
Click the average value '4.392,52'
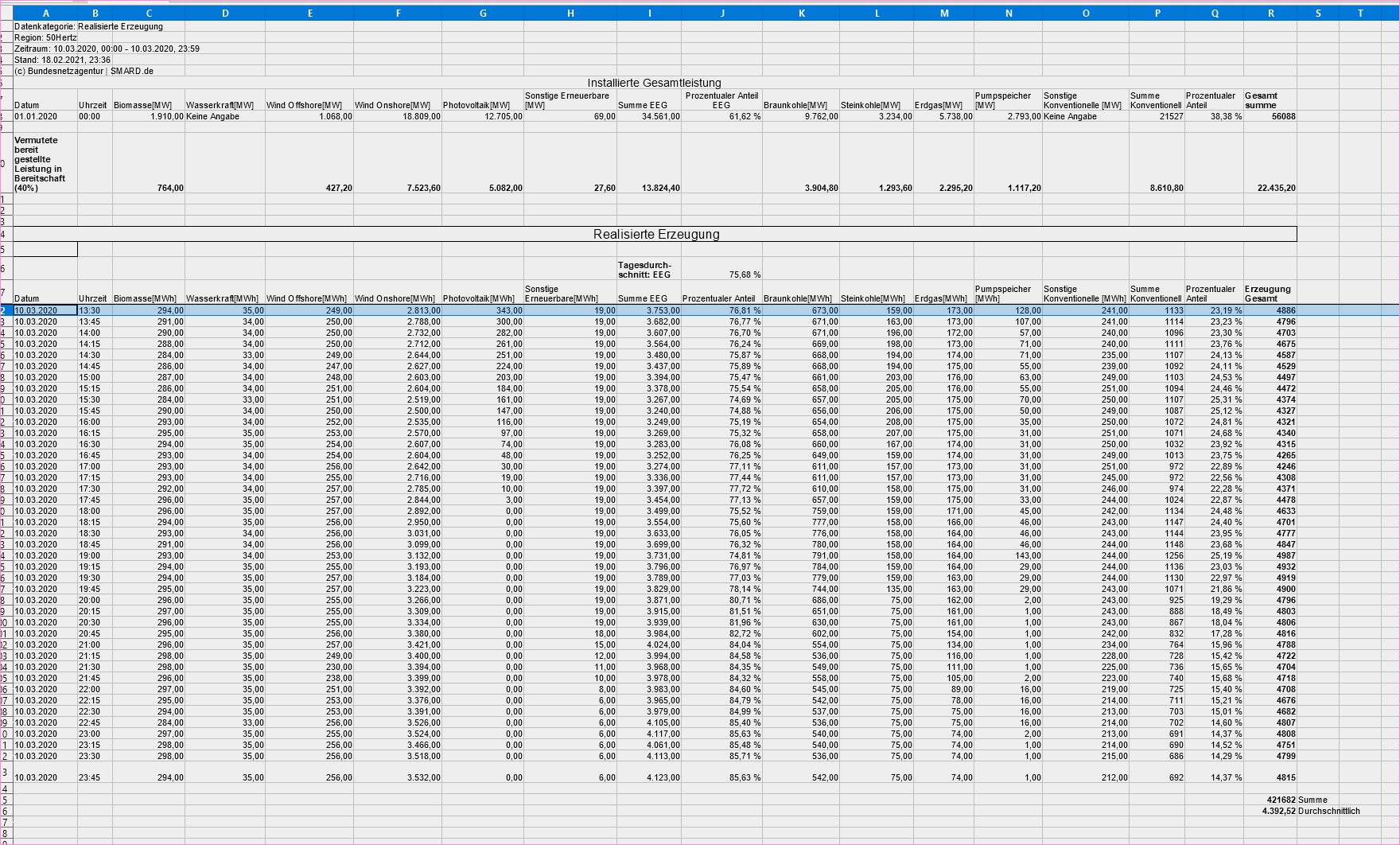click(x=1270, y=811)
